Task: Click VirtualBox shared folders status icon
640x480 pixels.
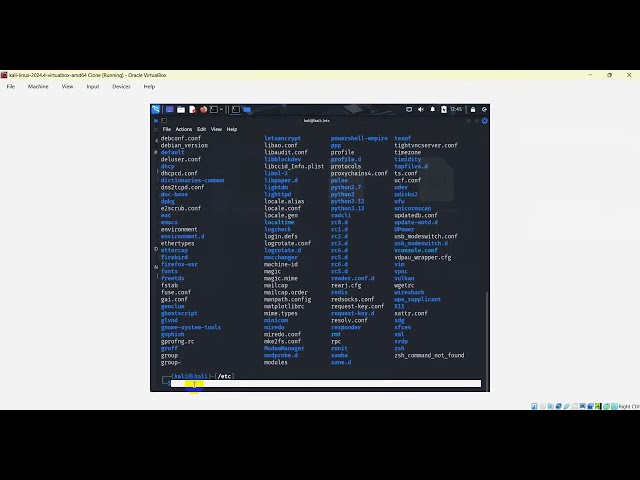Action: (574, 406)
